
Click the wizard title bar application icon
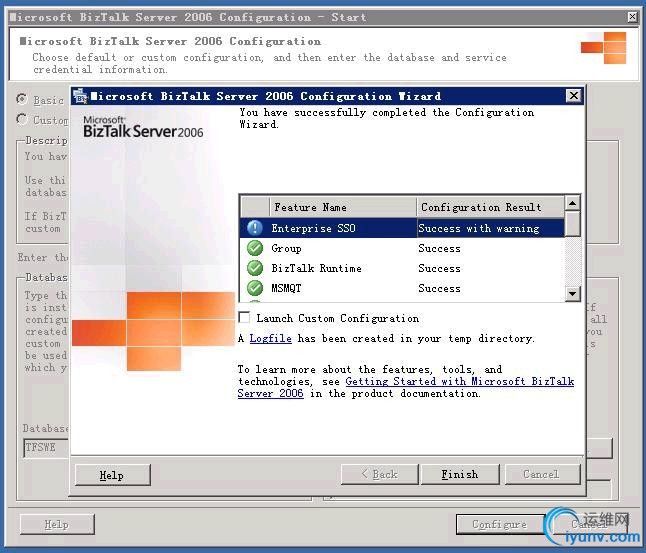[x=80, y=96]
